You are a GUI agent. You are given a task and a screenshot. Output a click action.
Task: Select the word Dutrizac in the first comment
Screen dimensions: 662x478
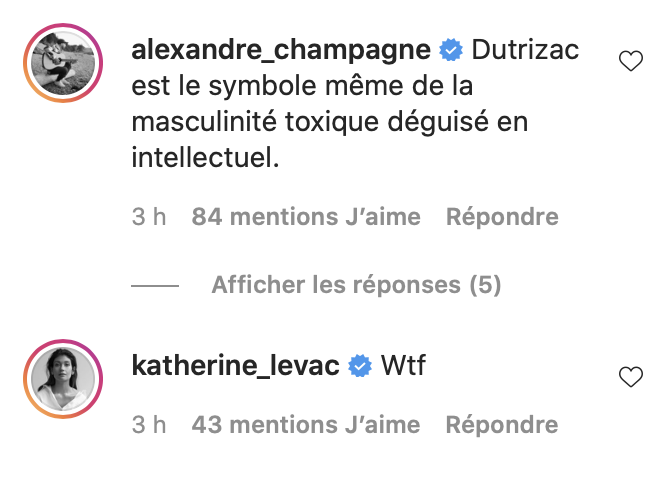(x=525, y=50)
